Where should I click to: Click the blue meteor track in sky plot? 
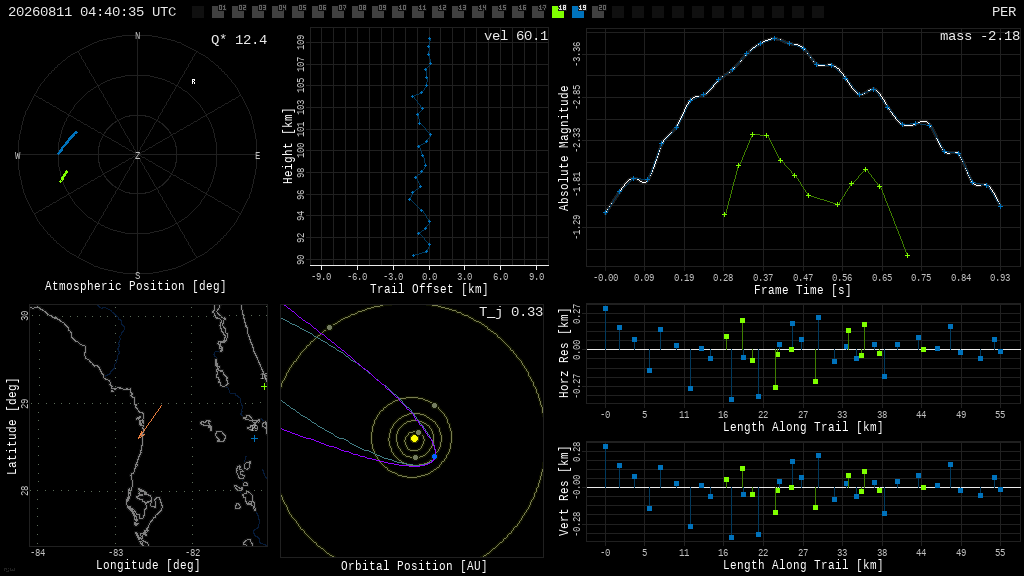click(x=67, y=142)
